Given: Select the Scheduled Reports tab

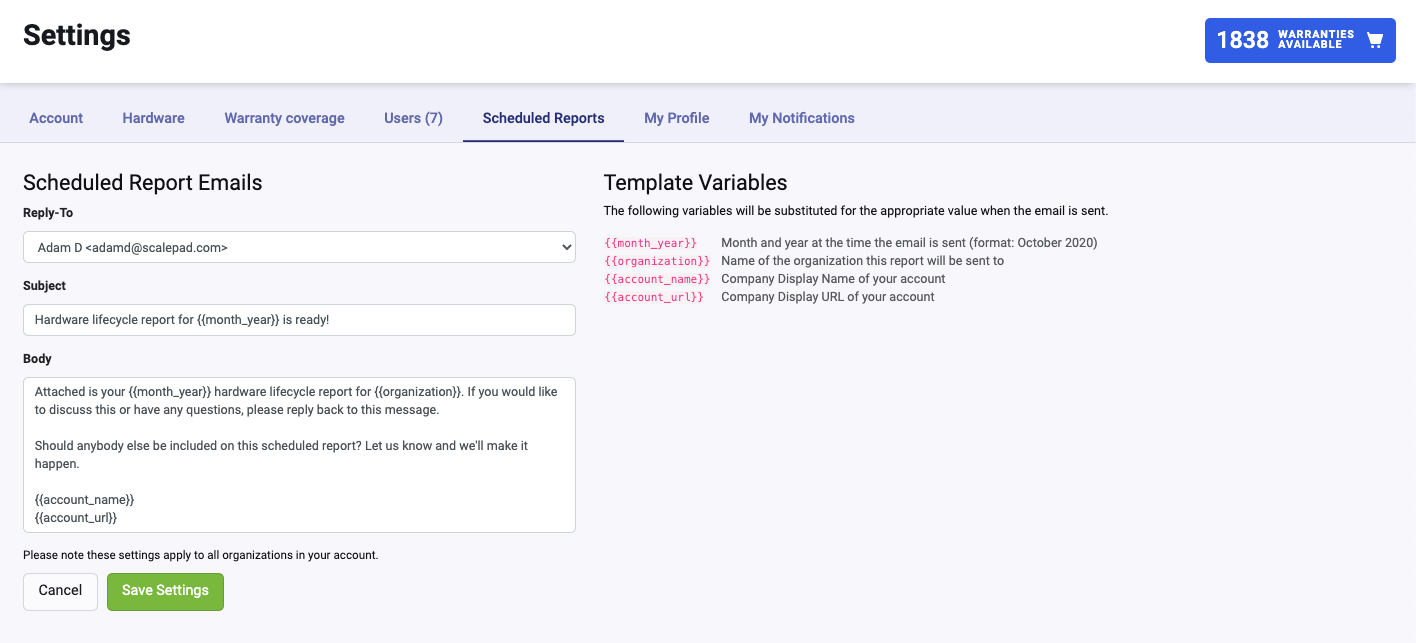Looking at the screenshot, I should [x=544, y=118].
